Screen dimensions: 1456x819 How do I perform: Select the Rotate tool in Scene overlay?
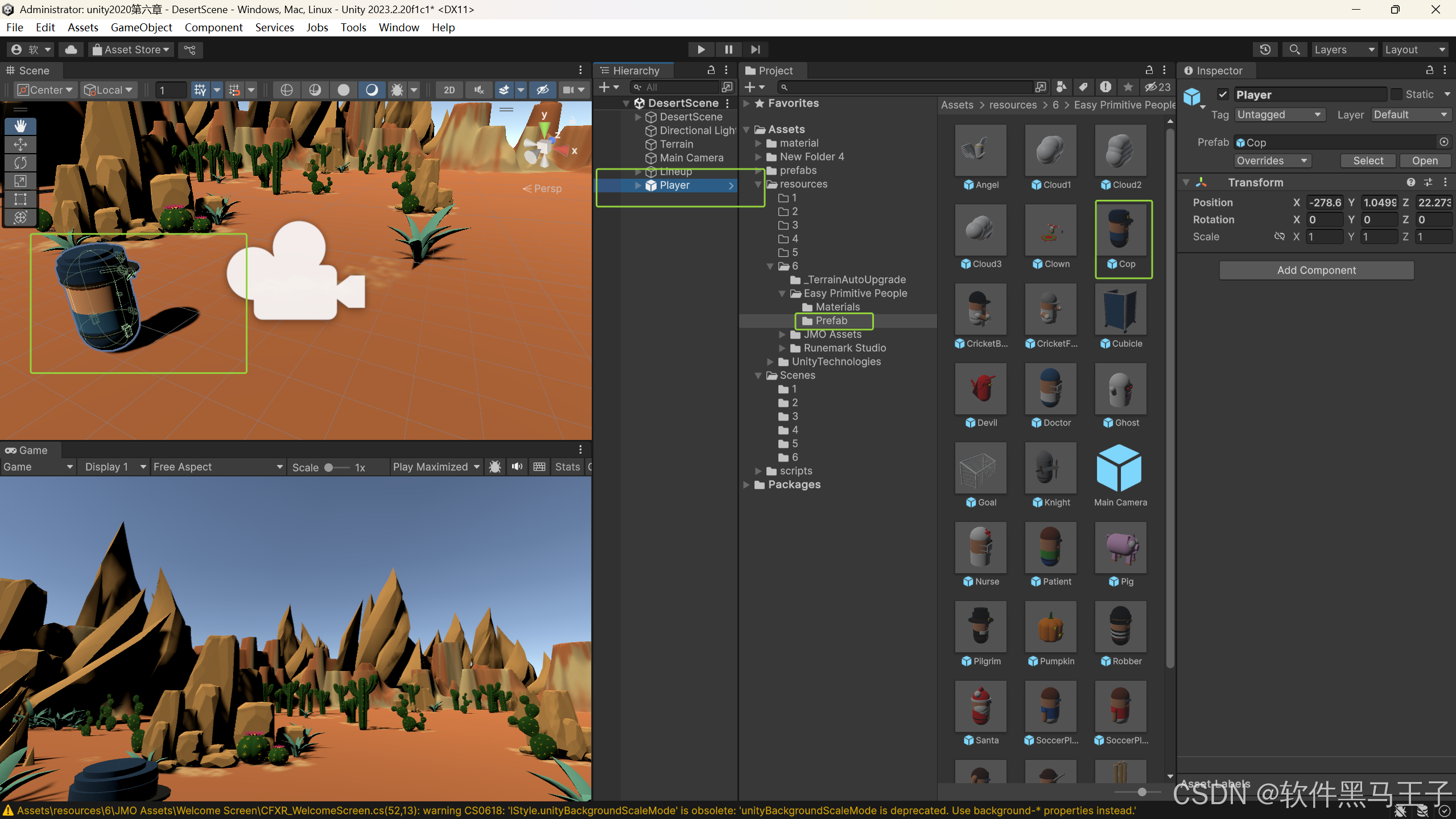[20, 163]
